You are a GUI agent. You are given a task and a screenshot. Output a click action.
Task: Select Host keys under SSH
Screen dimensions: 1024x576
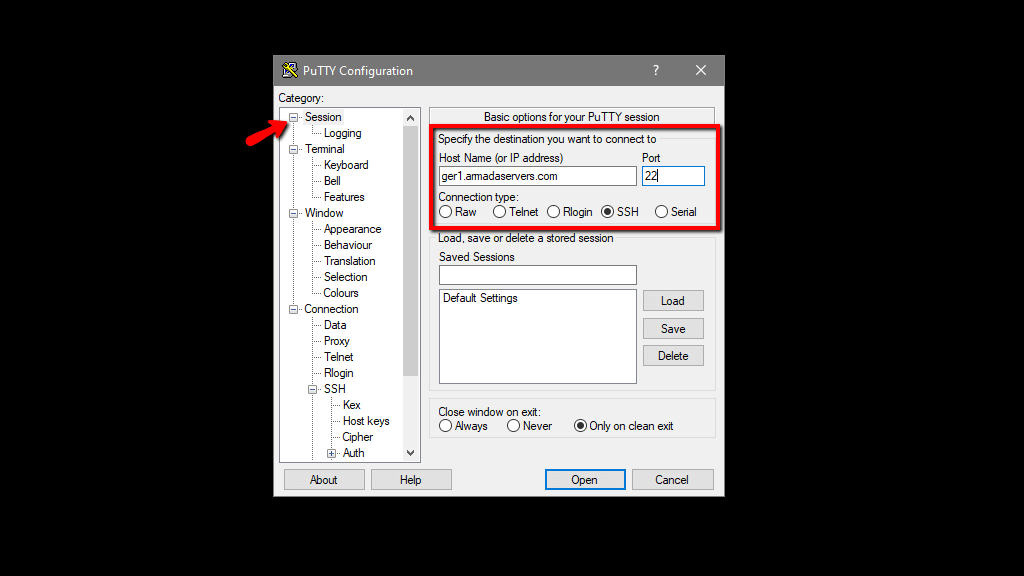[366, 420]
